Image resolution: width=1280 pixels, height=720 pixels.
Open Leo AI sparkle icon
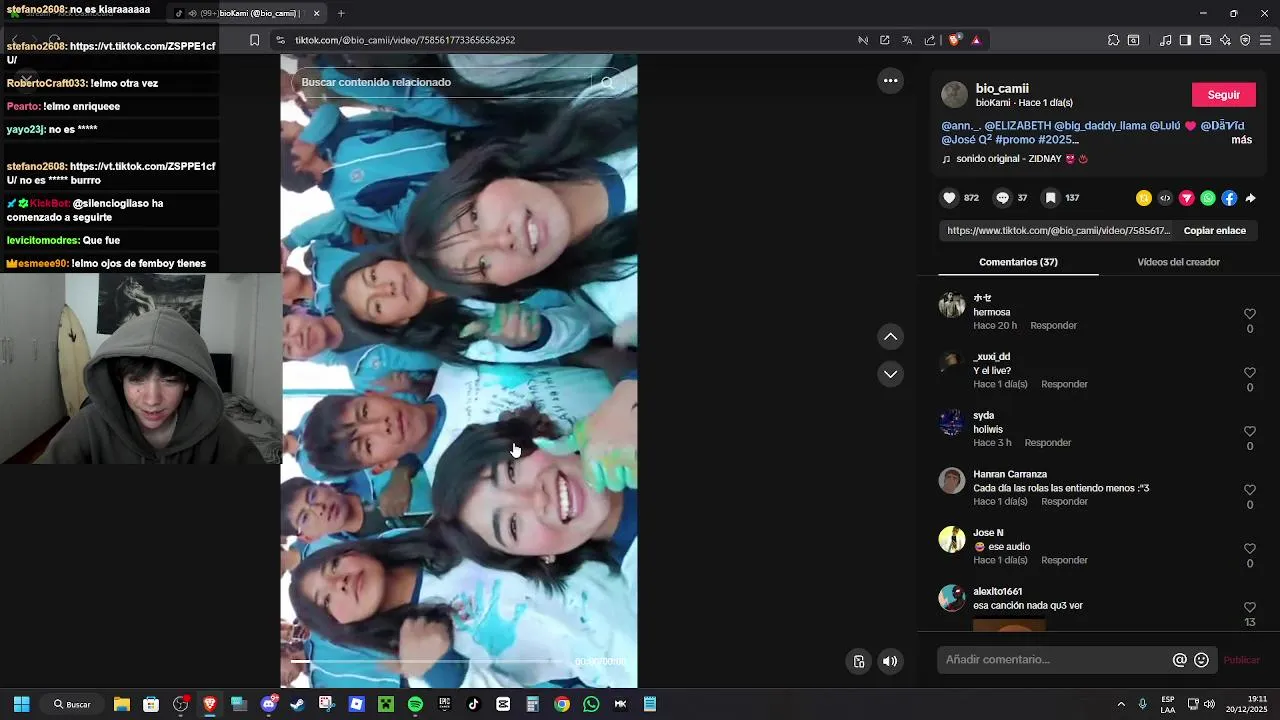pos(1225,40)
